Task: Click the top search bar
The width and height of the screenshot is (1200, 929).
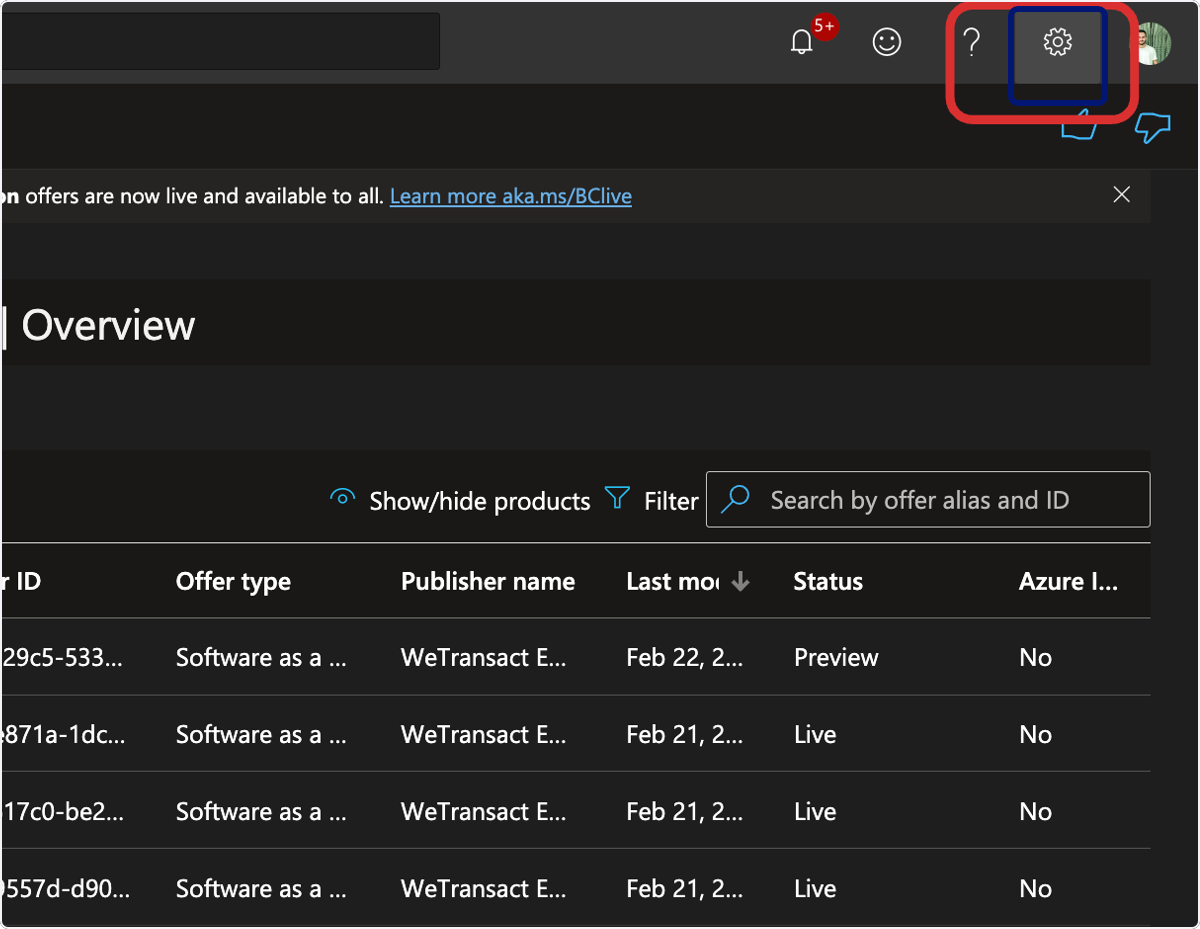Action: pyautogui.click(x=220, y=41)
